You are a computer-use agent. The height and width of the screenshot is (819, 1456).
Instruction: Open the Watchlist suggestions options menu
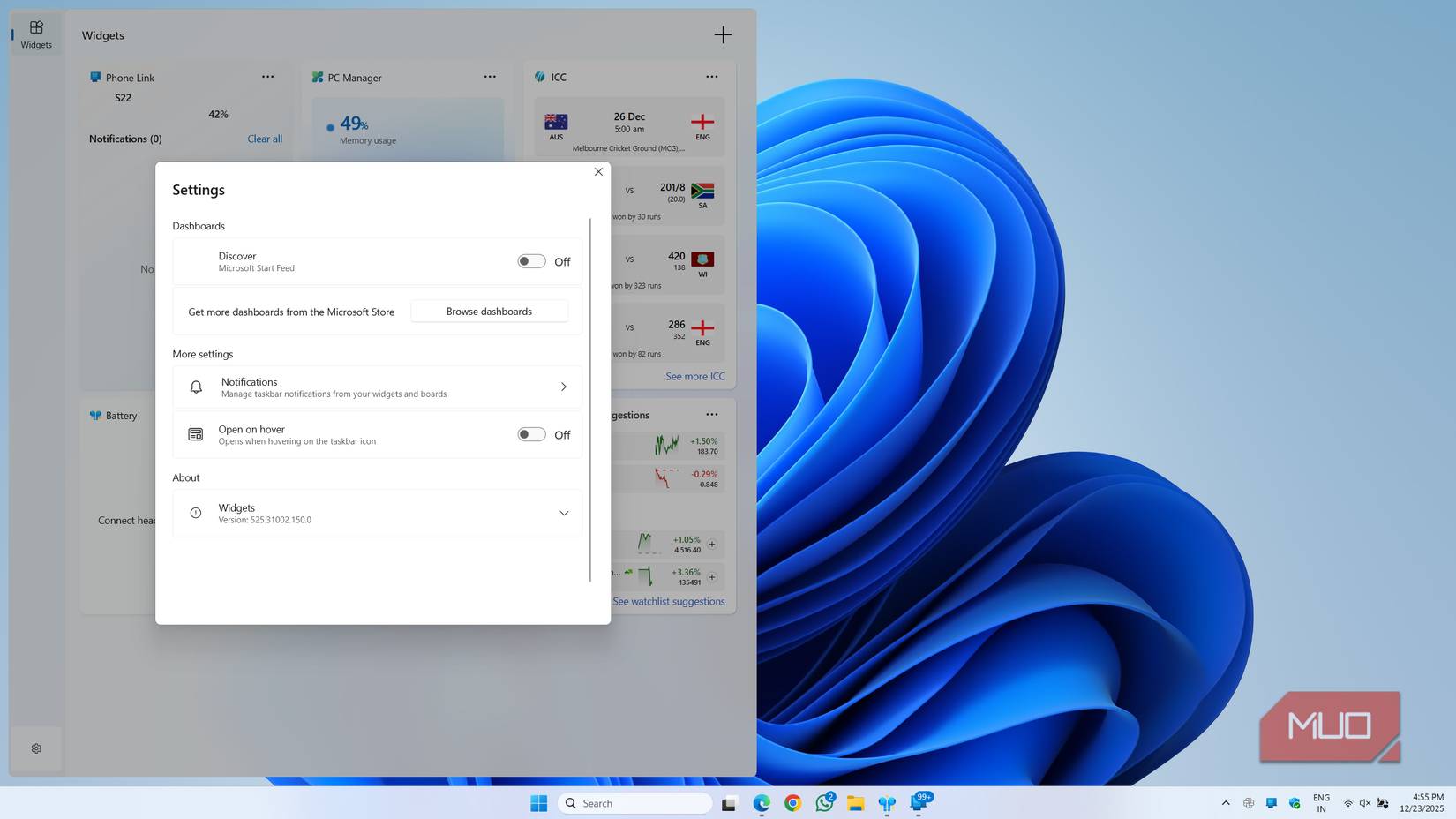[712, 414]
